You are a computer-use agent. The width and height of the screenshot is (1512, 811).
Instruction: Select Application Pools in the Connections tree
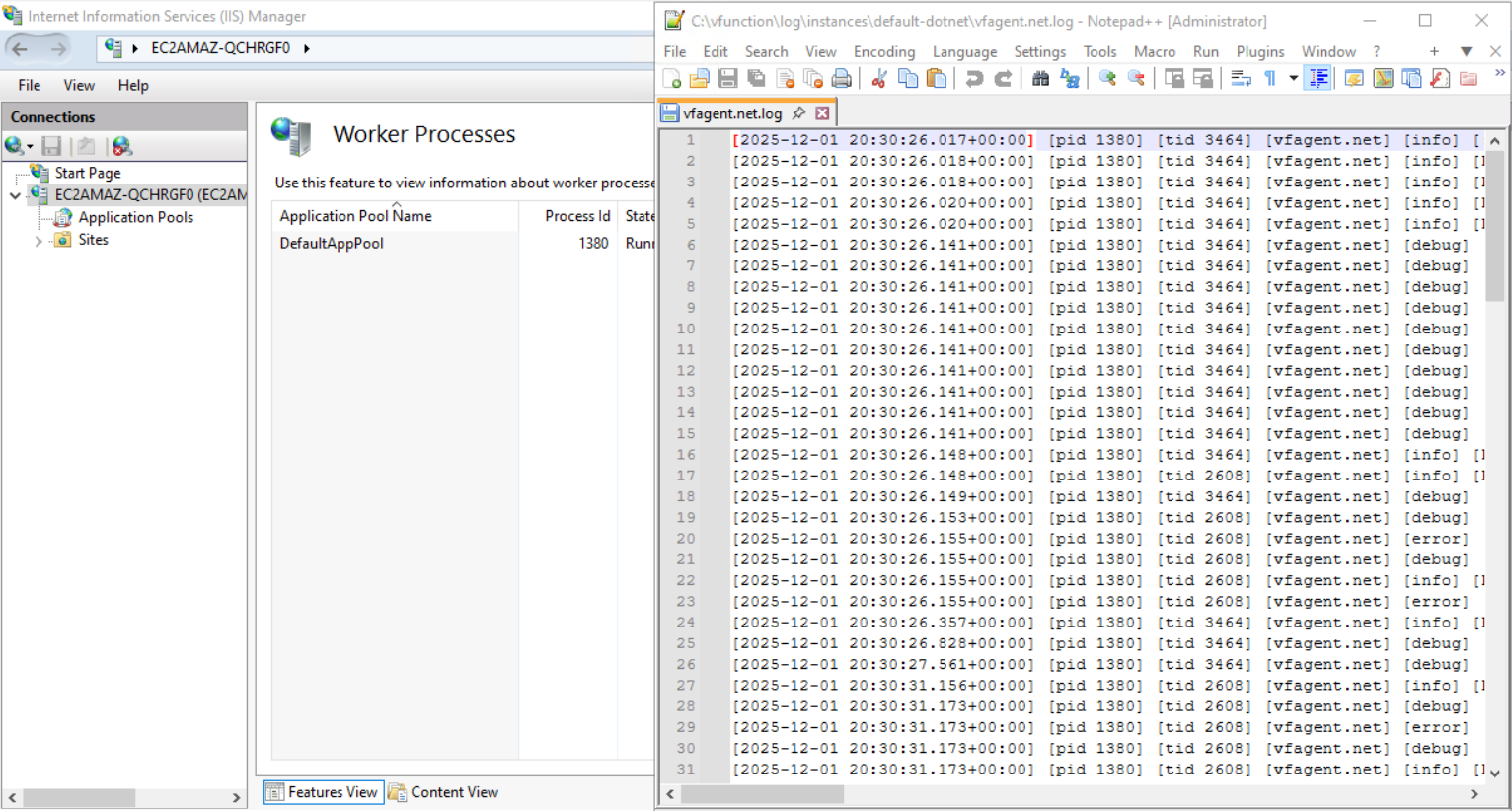click(x=135, y=217)
